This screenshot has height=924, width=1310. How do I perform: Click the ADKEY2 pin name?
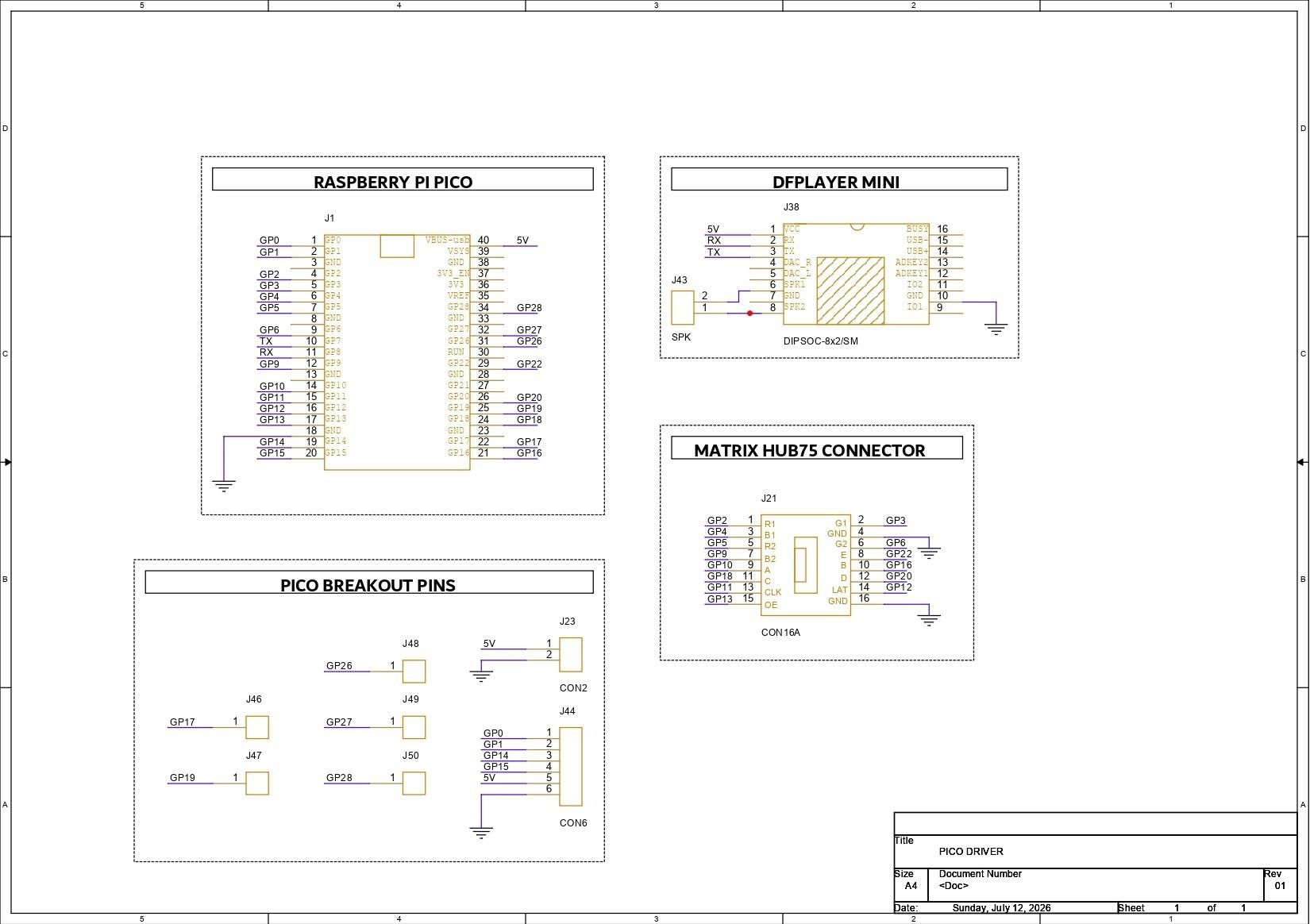click(911, 262)
